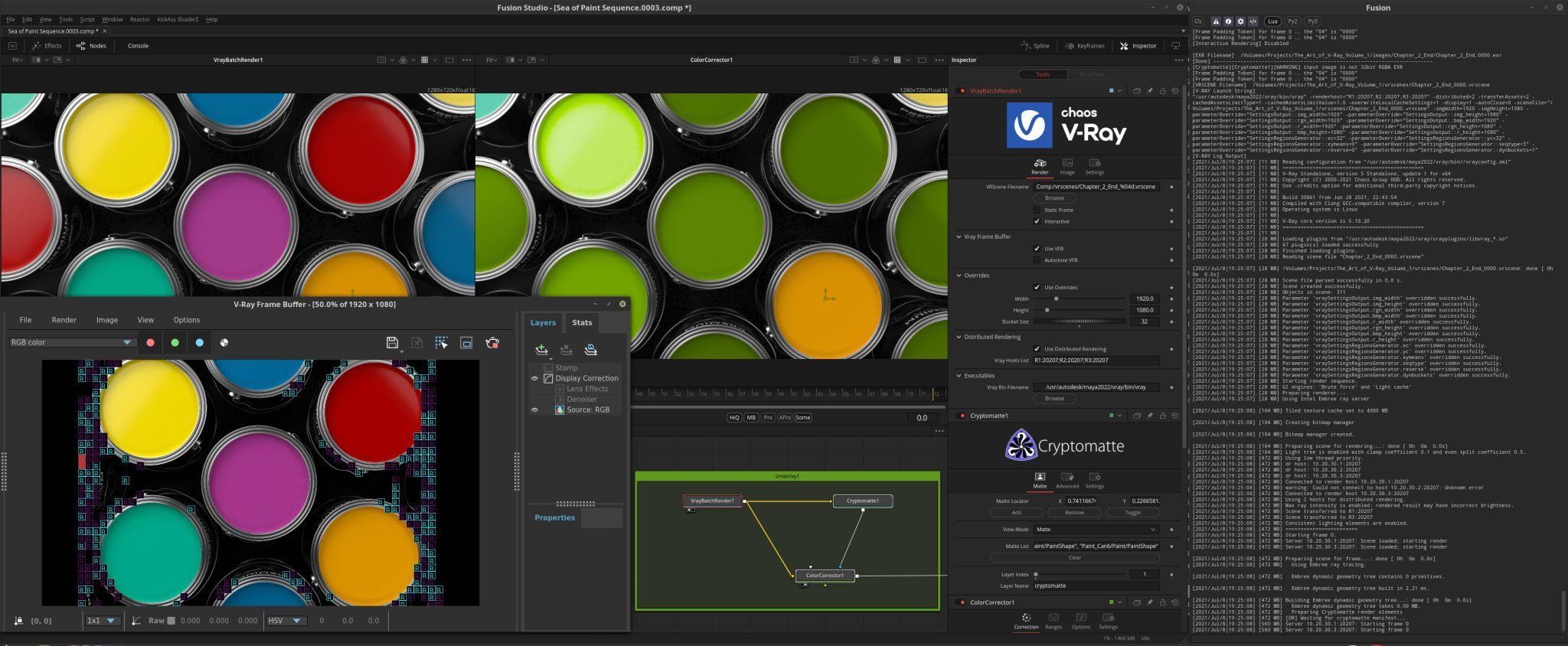
Task: Open the Render menu in V-Ray Frame Buffer
Action: pyautogui.click(x=64, y=320)
